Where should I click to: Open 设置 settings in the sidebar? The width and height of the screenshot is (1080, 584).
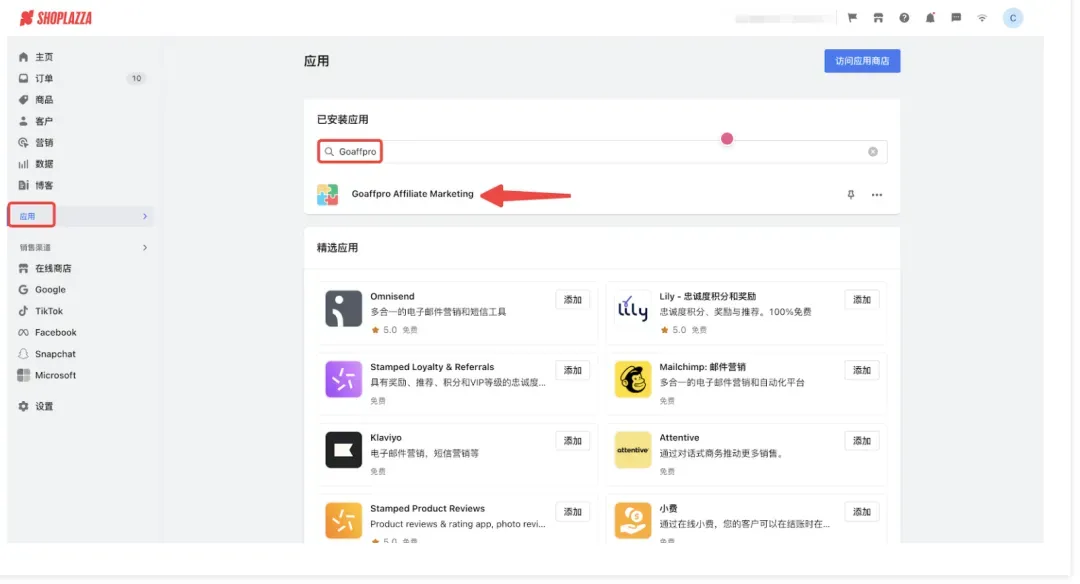pos(44,406)
